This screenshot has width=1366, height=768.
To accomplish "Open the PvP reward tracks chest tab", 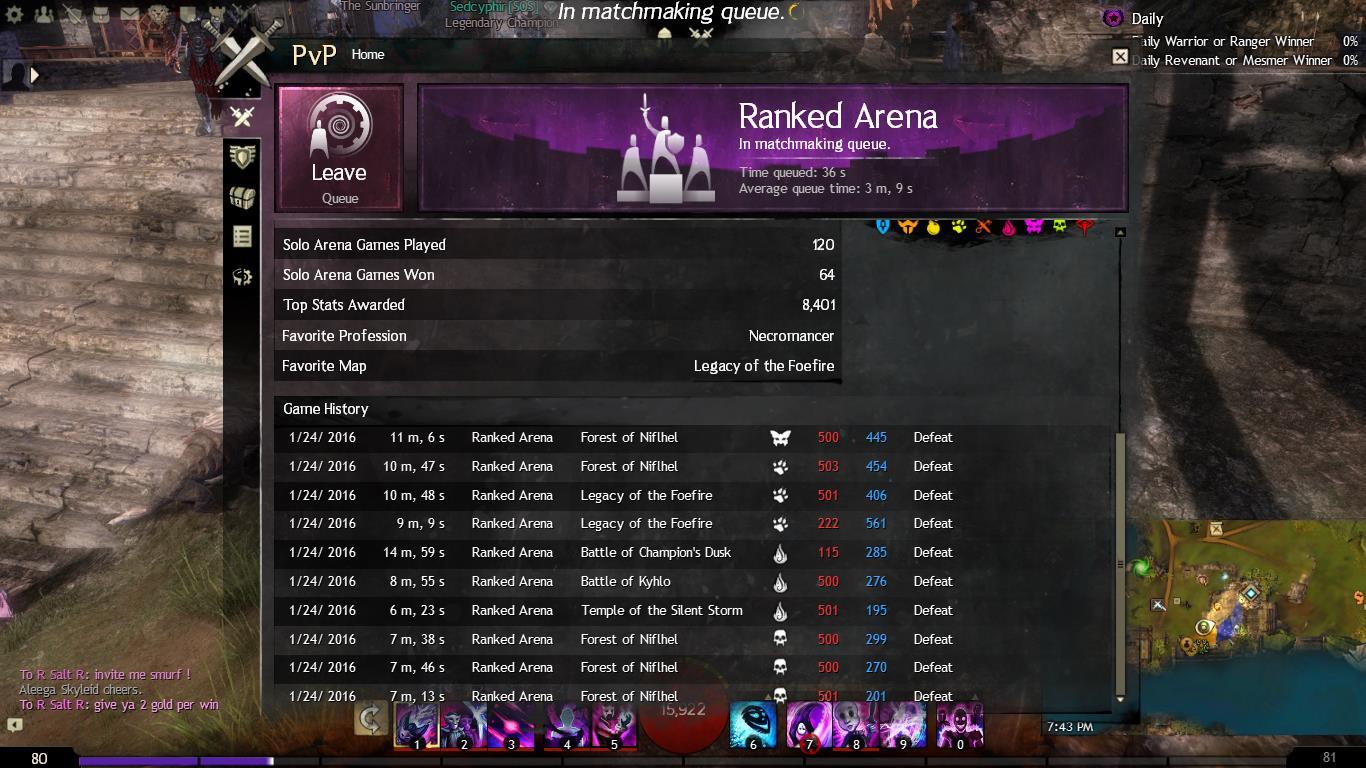I will pyautogui.click(x=242, y=197).
